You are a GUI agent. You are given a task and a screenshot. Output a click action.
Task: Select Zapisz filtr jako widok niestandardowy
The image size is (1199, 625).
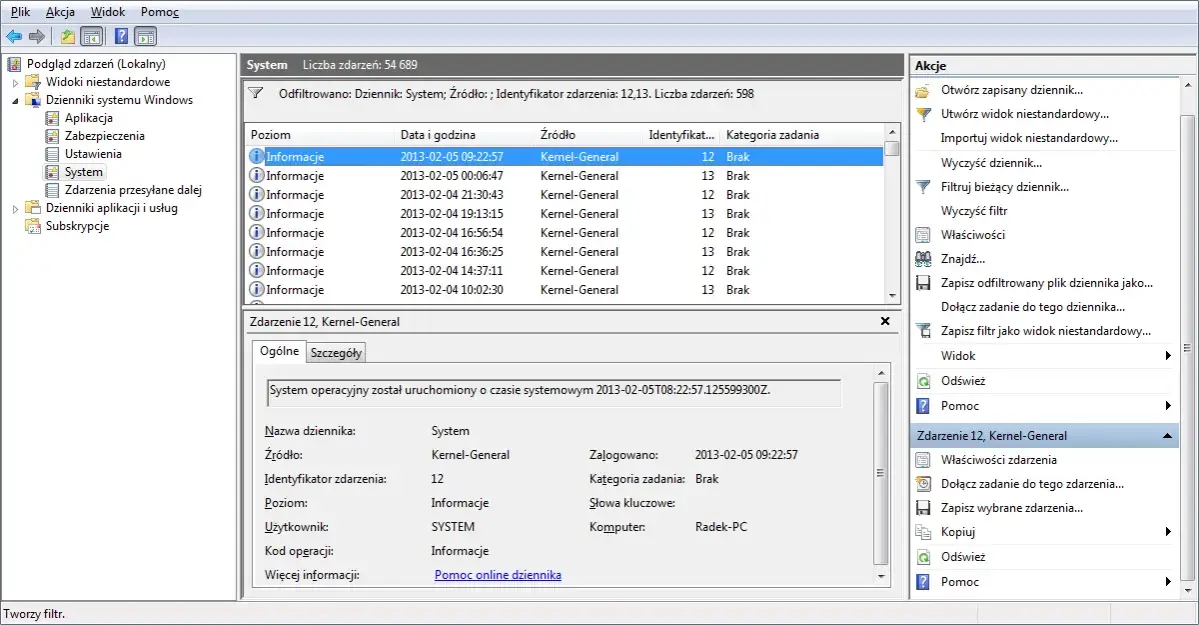1045,331
